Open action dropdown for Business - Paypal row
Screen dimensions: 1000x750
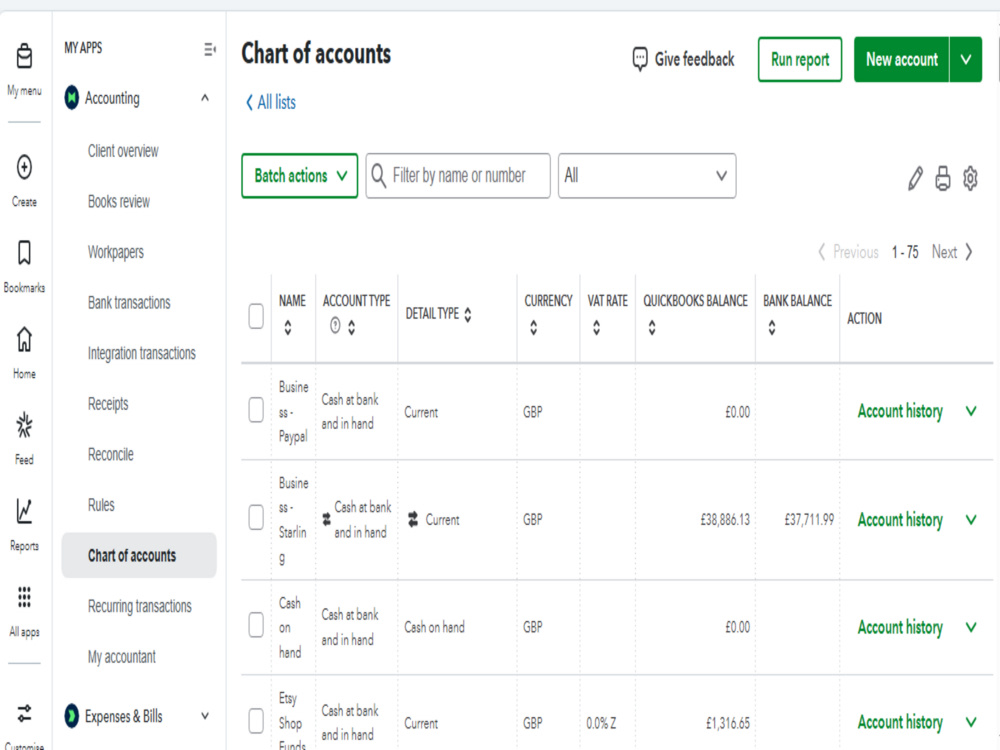(971, 411)
